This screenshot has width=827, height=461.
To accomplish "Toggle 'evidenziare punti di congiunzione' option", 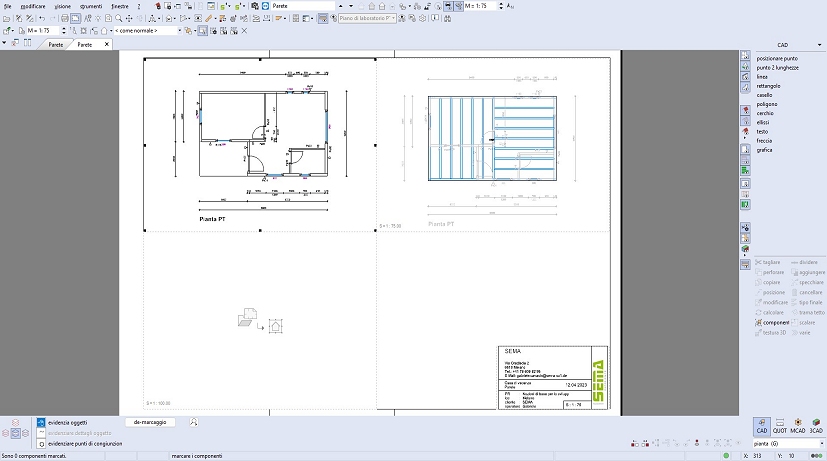I will [x=41, y=443].
